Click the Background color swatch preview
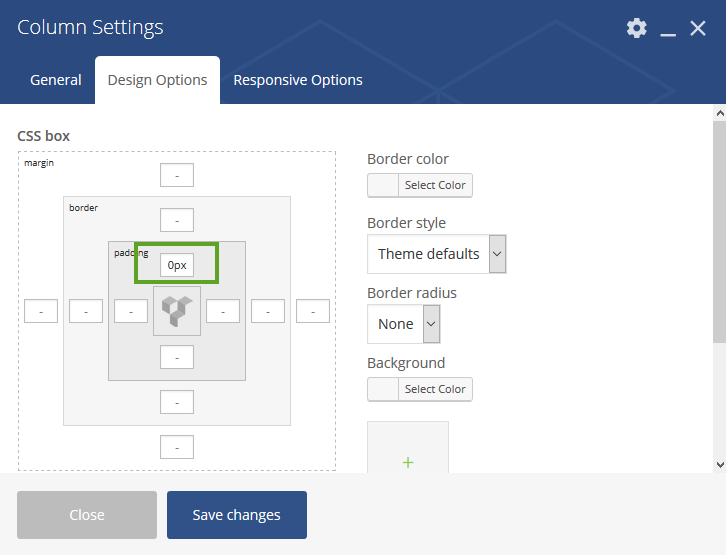Viewport: 726px width, 555px height. (x=383, y=389)
